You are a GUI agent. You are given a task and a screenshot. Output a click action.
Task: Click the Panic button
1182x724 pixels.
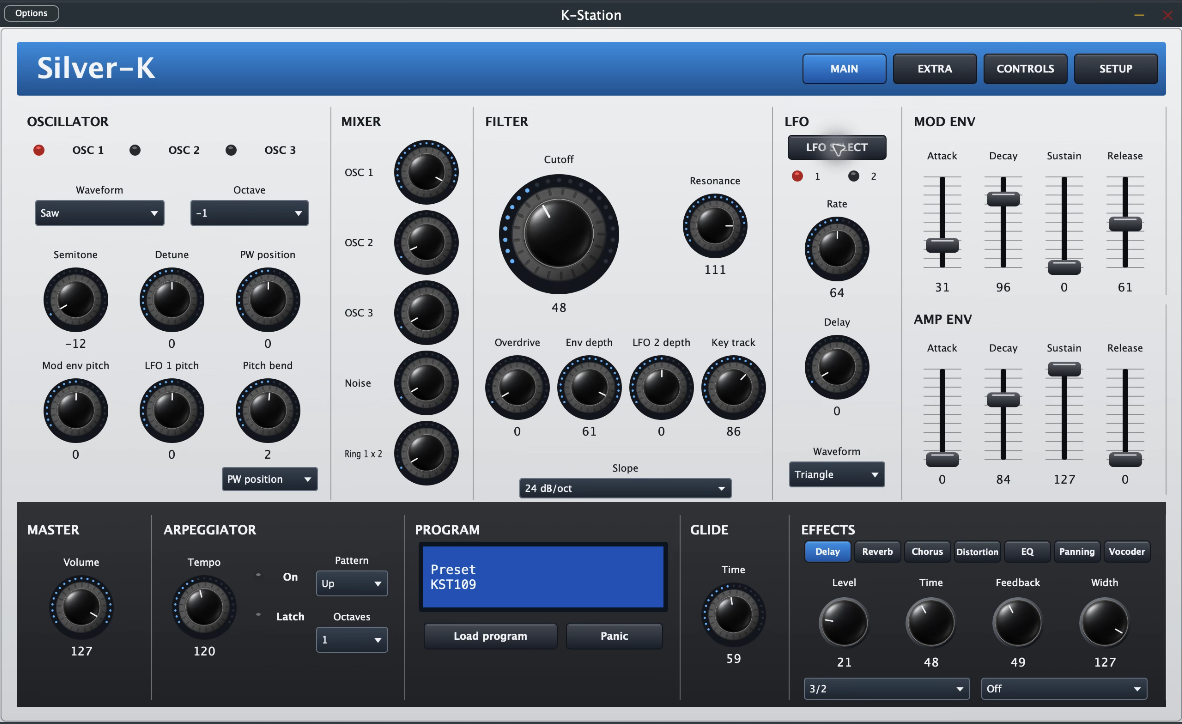[x=614, y=637]
